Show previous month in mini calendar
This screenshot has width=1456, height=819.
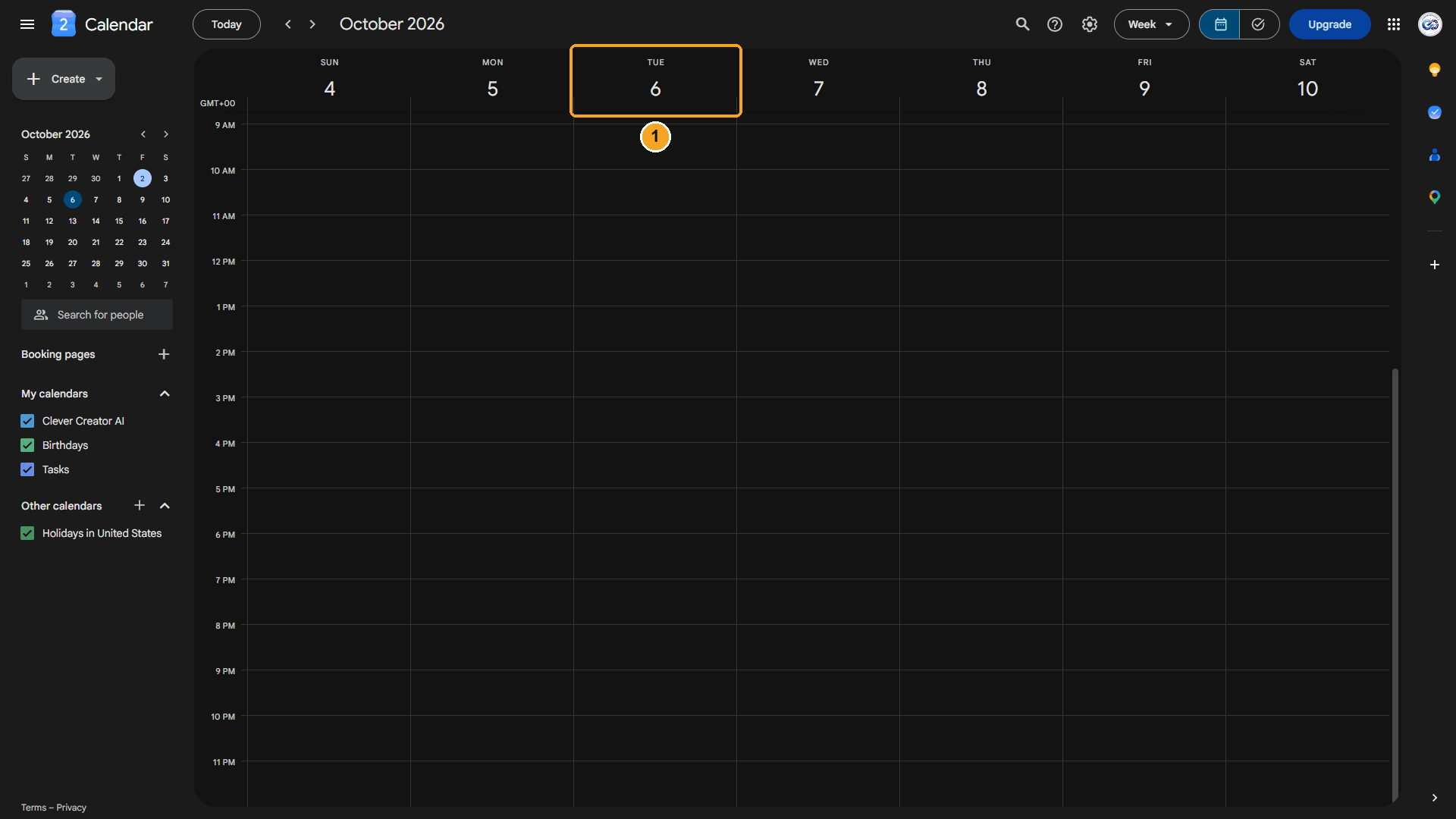coord(143,134)
